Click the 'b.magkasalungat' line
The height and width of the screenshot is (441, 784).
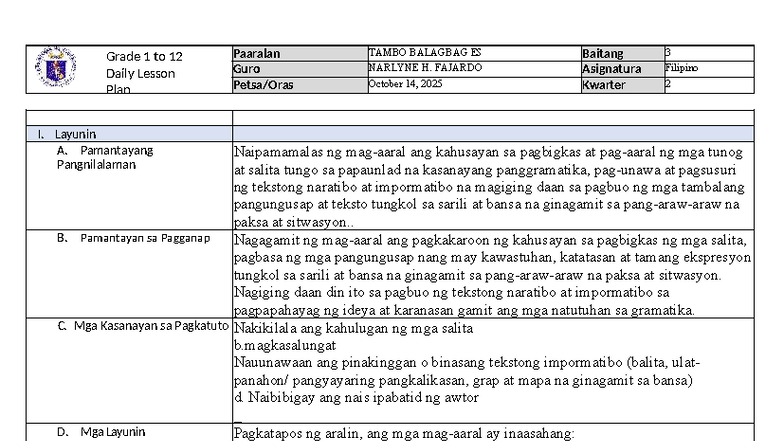click(285, 346)
